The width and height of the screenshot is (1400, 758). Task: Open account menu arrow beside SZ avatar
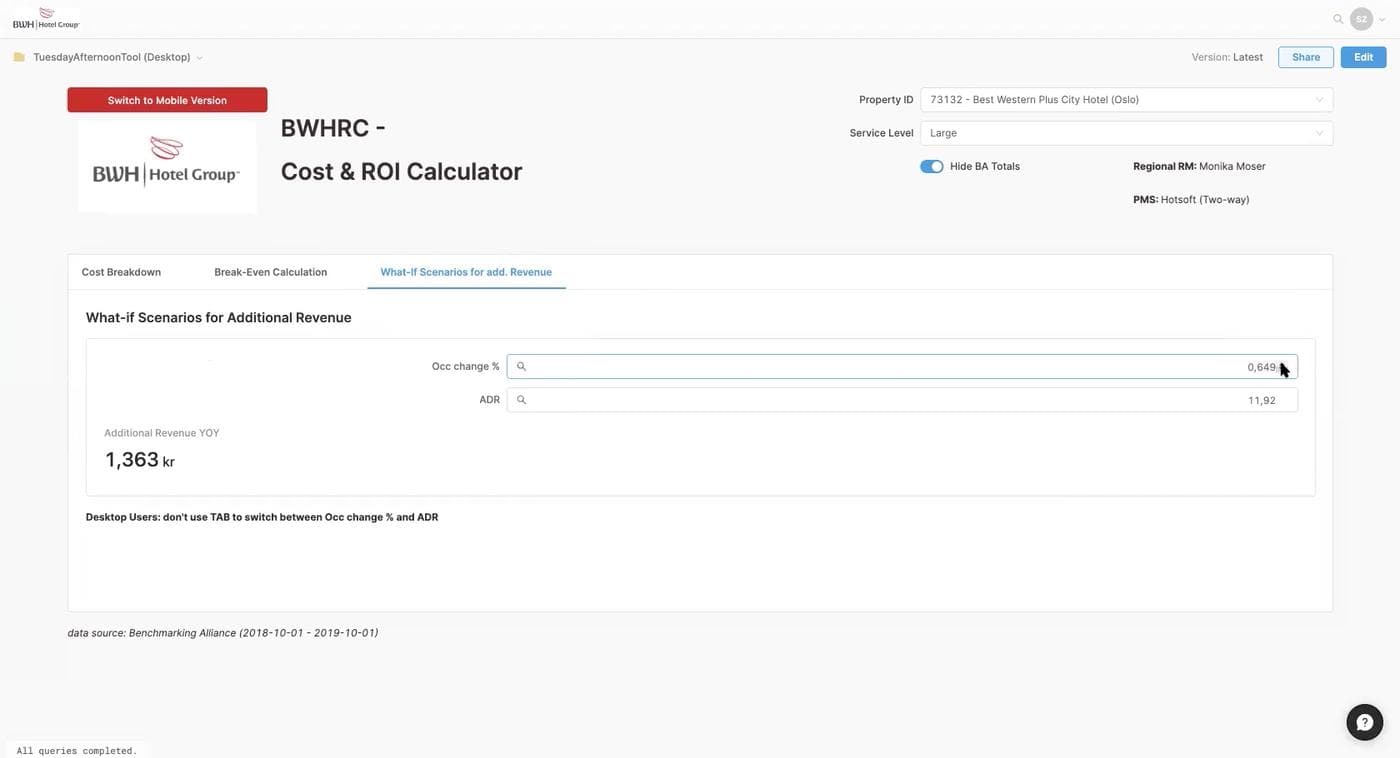coord(1382,20)
